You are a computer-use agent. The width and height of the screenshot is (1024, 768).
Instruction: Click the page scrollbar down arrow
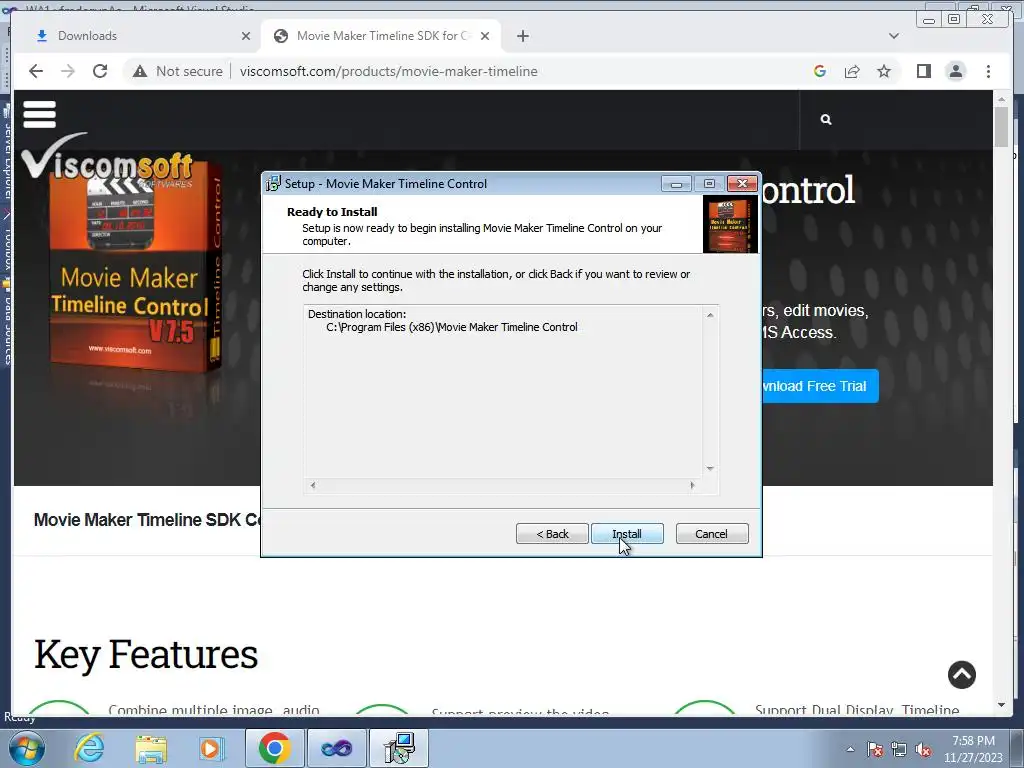[1002, 705]
